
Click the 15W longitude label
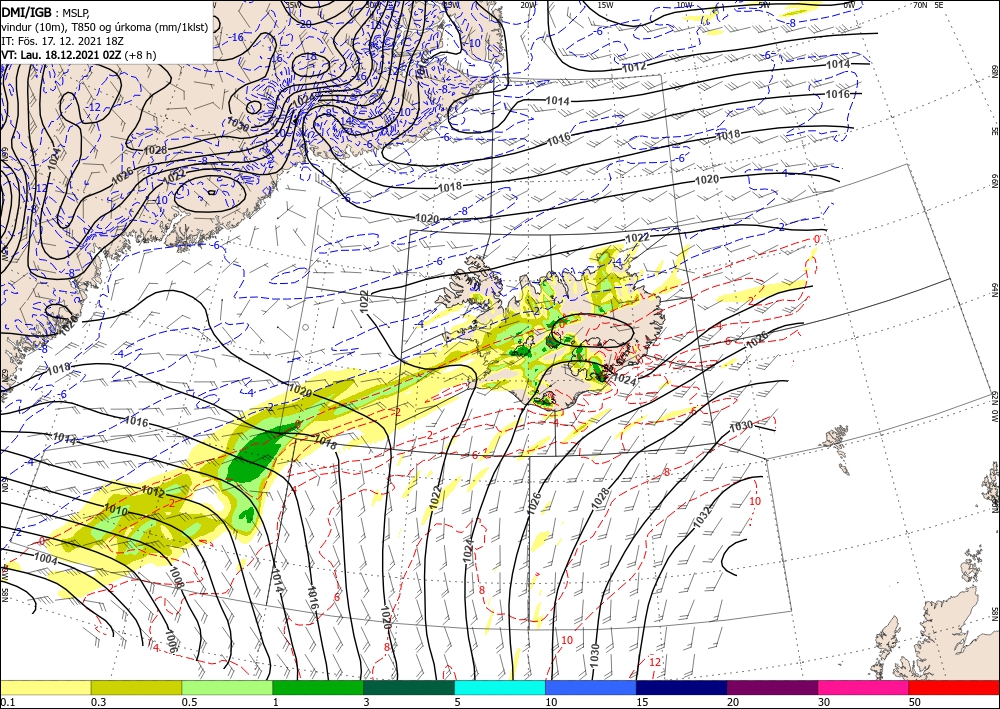[605, 5]
